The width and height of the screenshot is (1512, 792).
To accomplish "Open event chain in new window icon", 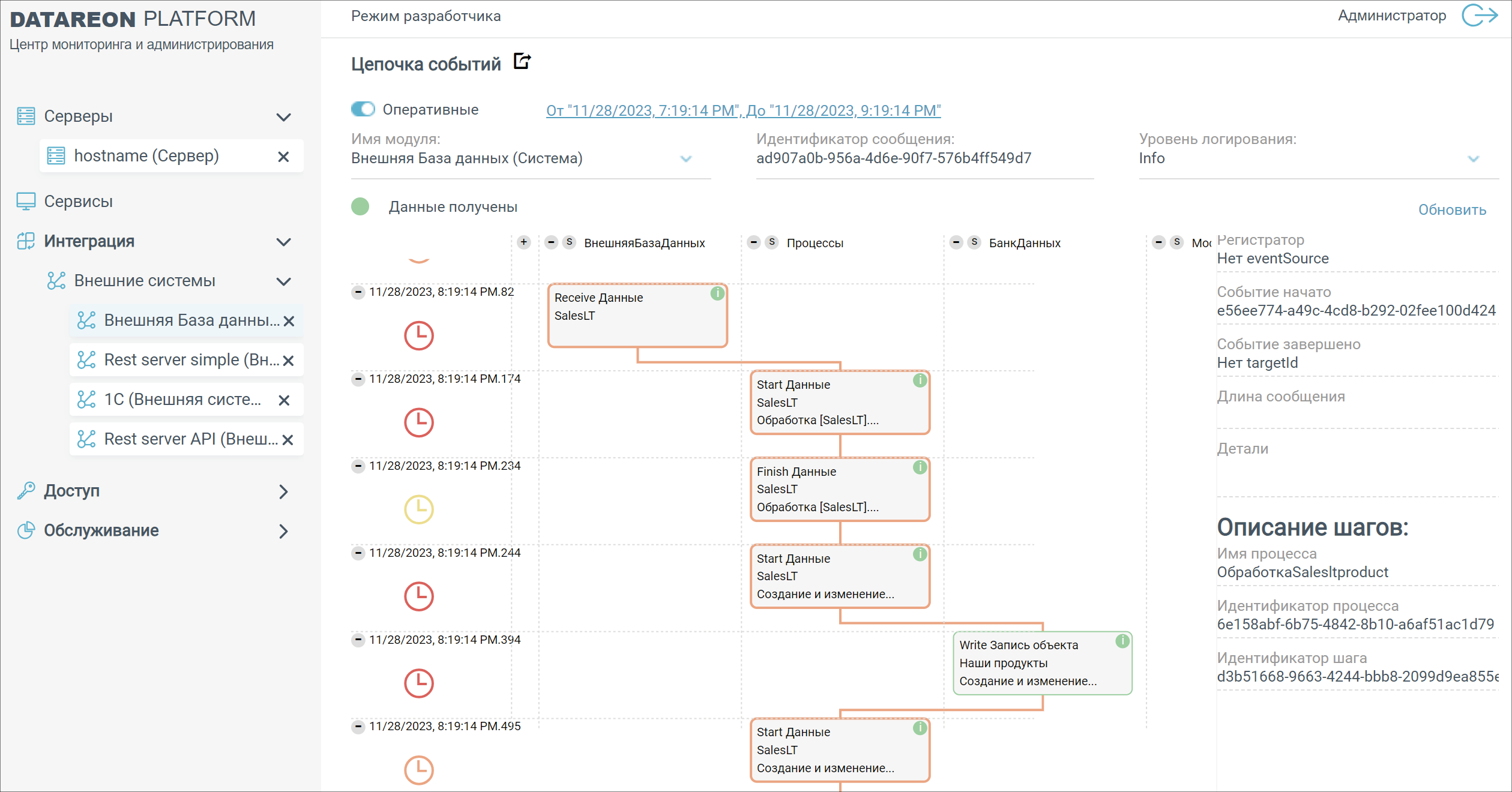I will point(522,61).
